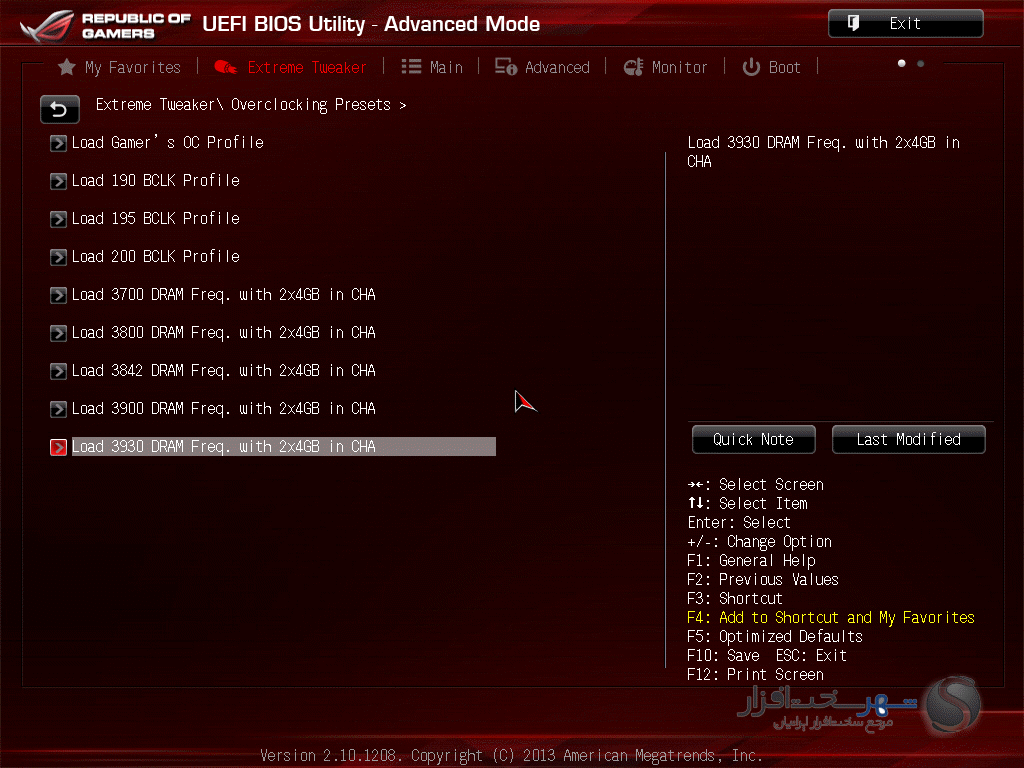The image size is (1024, 768).
Task: Click the list icon next to Main
Action: coord(411,67)
